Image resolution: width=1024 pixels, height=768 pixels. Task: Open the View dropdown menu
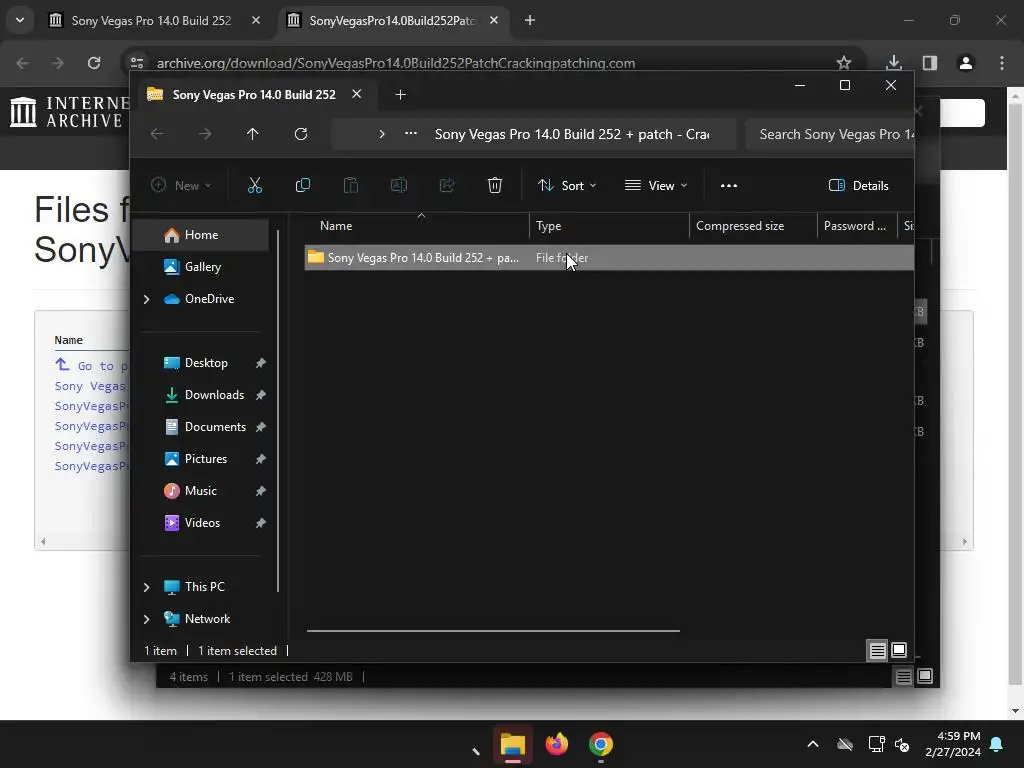coord(656,185)
